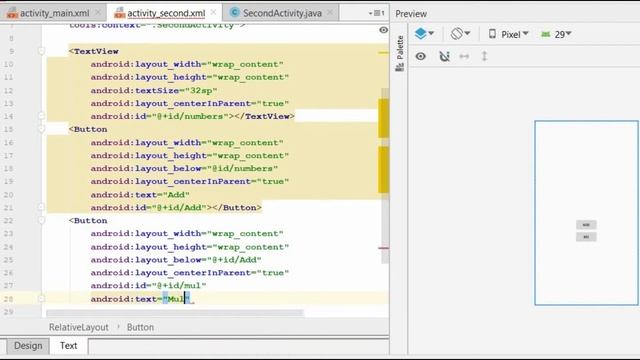This screenshot has width=640, height=360.
Task: Collapse first Button tag fold at line 15
Action: click(41, 129)
